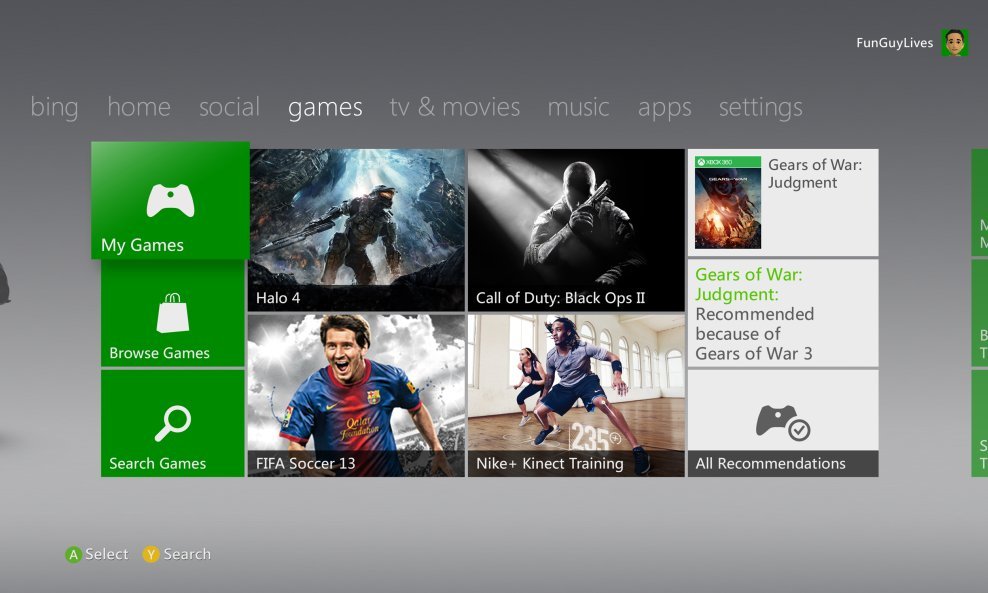Switch to the music tab
The image size is (988, 593).
578,107
